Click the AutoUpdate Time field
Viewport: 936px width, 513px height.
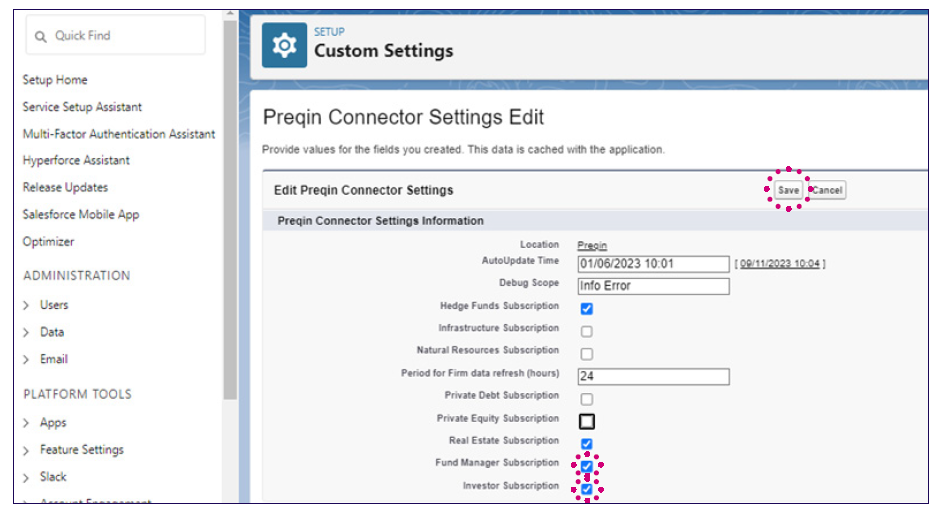coord(654,264)
